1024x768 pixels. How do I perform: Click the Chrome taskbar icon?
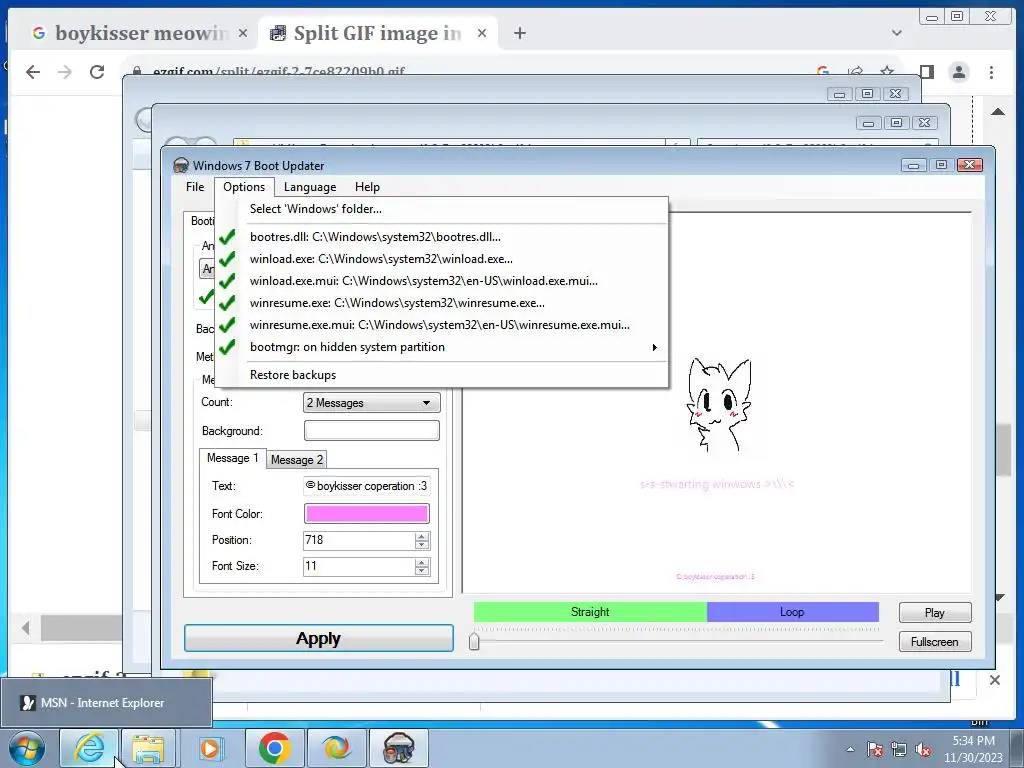(274, 748)
